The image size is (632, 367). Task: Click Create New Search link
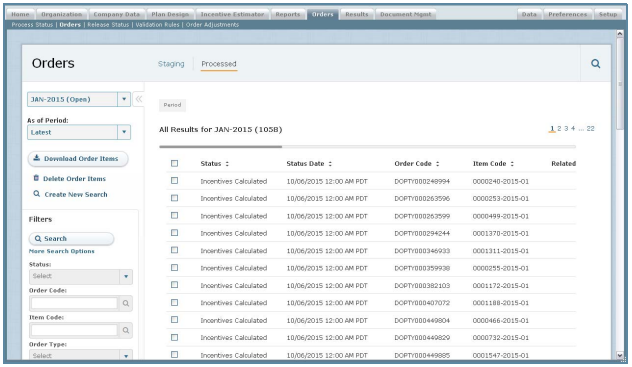pos(71,194)
